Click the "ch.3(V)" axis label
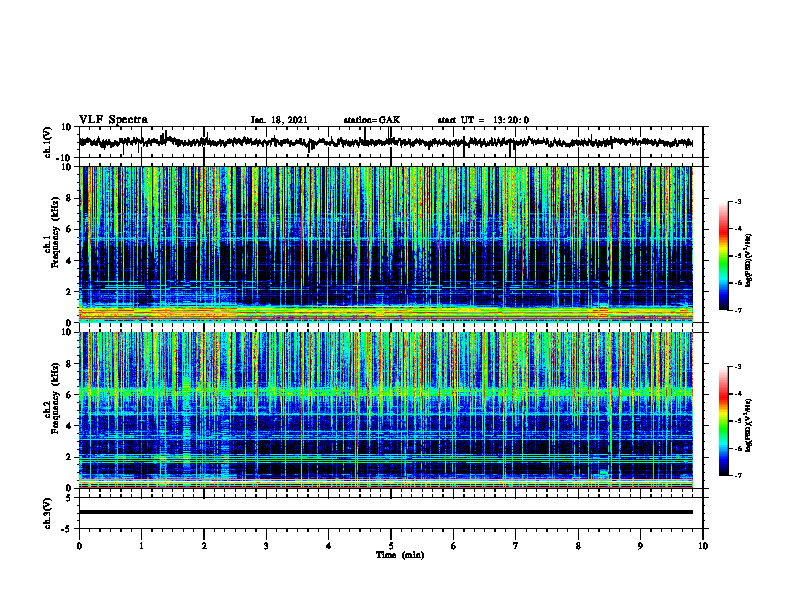Screen dimensions: 792x612 [48, 513]
